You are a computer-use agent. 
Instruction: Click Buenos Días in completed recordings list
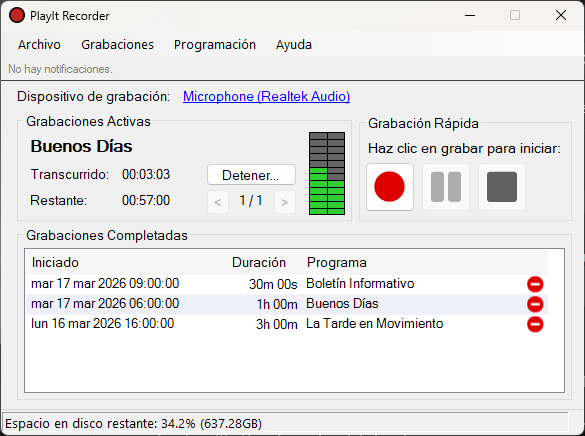[342, 304]
